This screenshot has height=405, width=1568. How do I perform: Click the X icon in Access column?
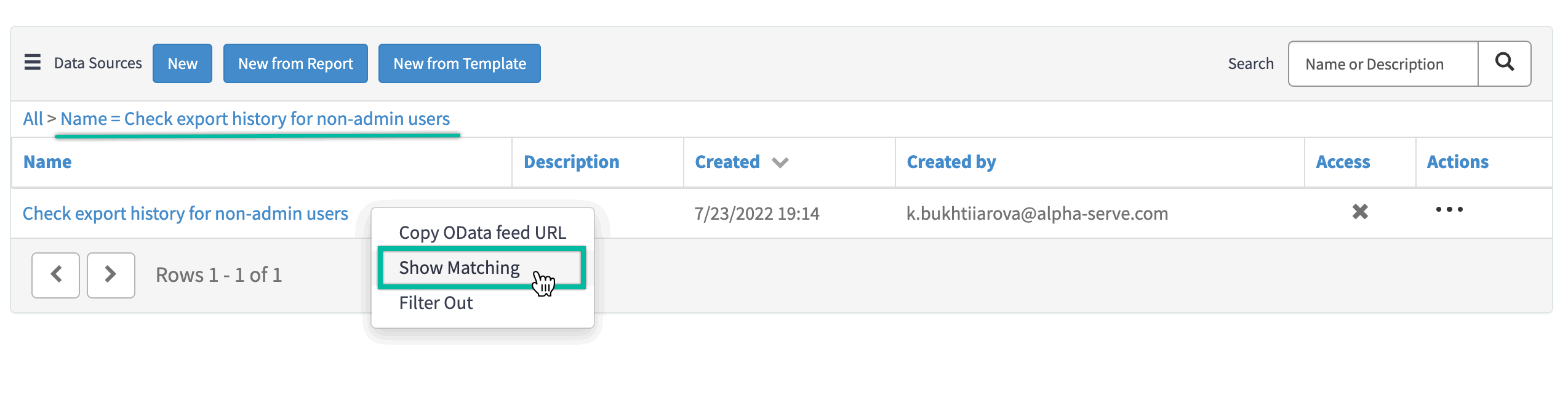(x=1360, y=212)
